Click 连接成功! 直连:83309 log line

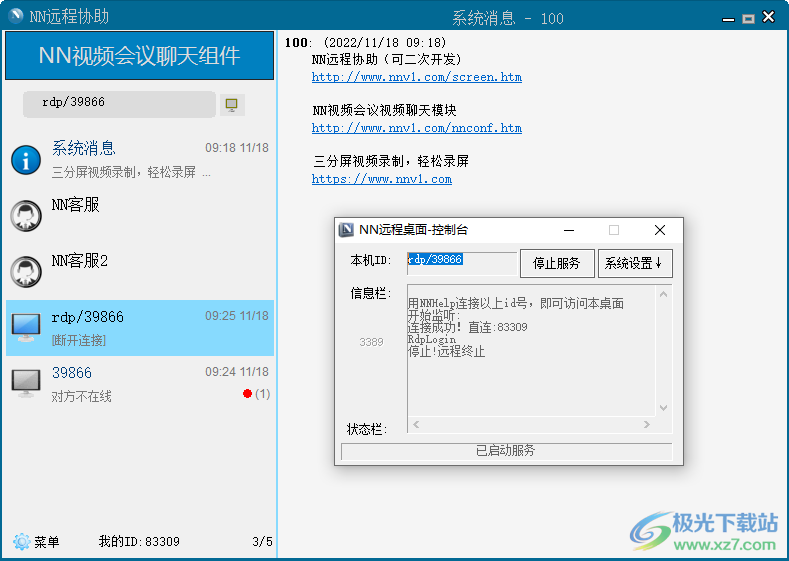tap(467, 328)
